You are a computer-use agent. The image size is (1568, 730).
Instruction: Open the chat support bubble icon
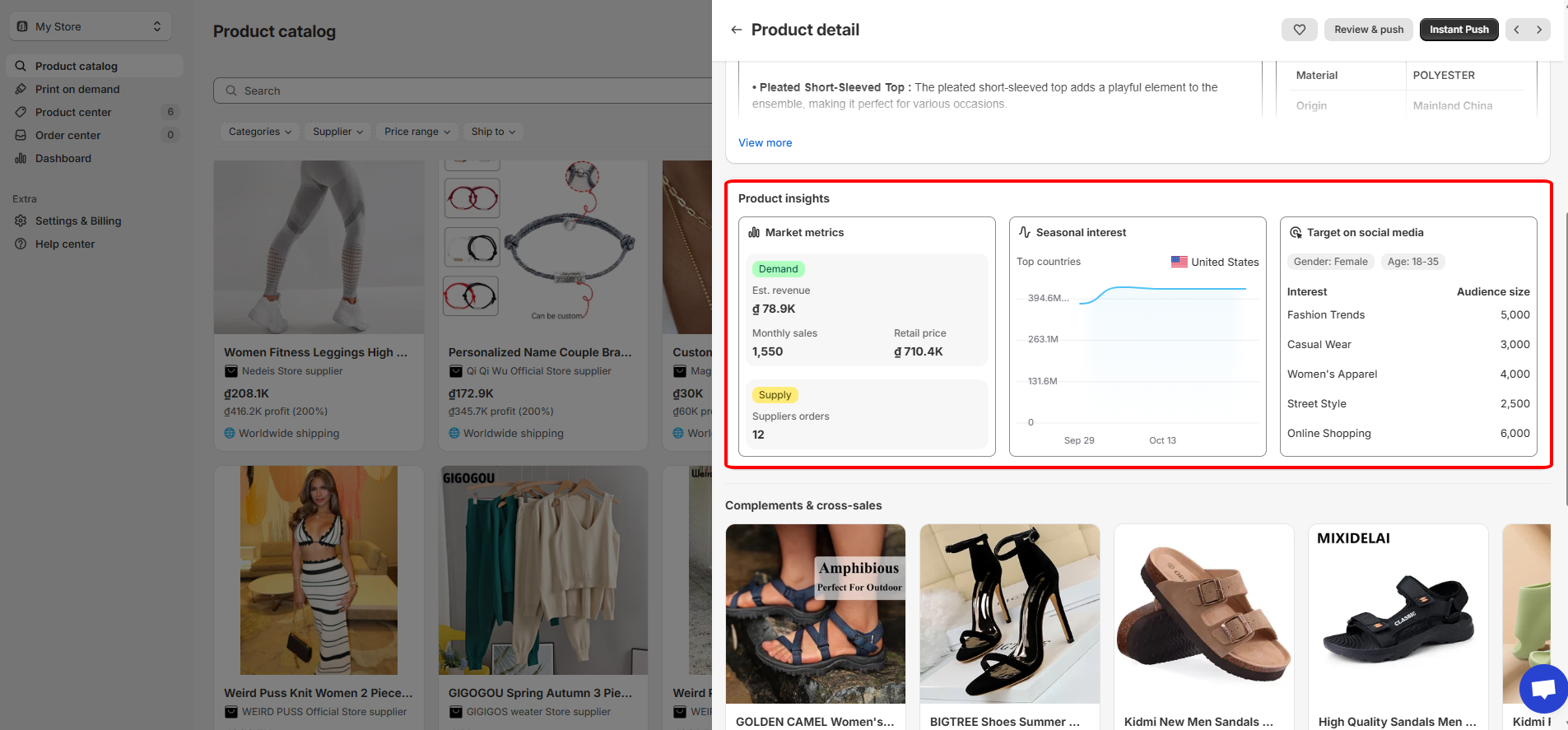(1543, 689)
